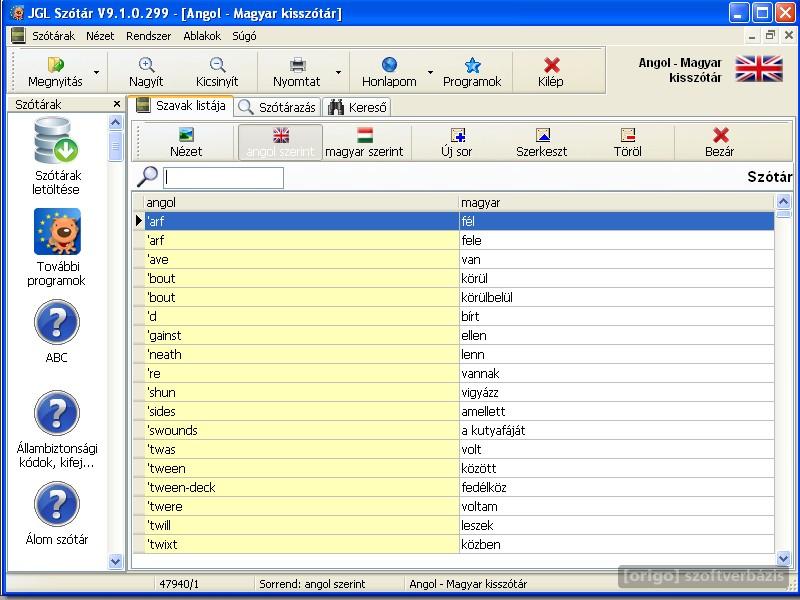Image resolution: width=800 pixels, height=600 pixels.
Task: Open the Rendszer menu
Action: pos(148,36)
